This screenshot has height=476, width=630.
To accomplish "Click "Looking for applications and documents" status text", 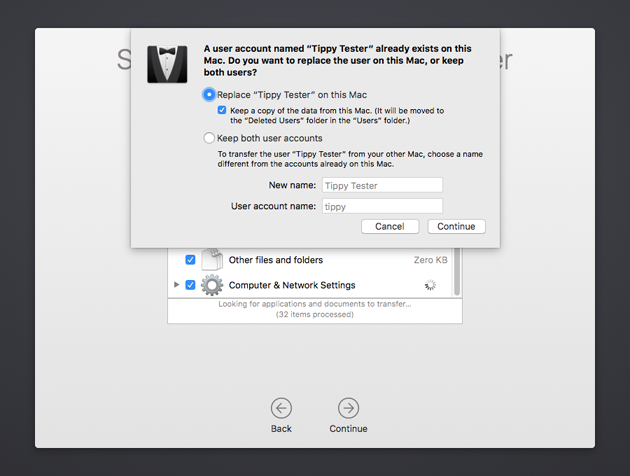I will [x=315, y=304].
